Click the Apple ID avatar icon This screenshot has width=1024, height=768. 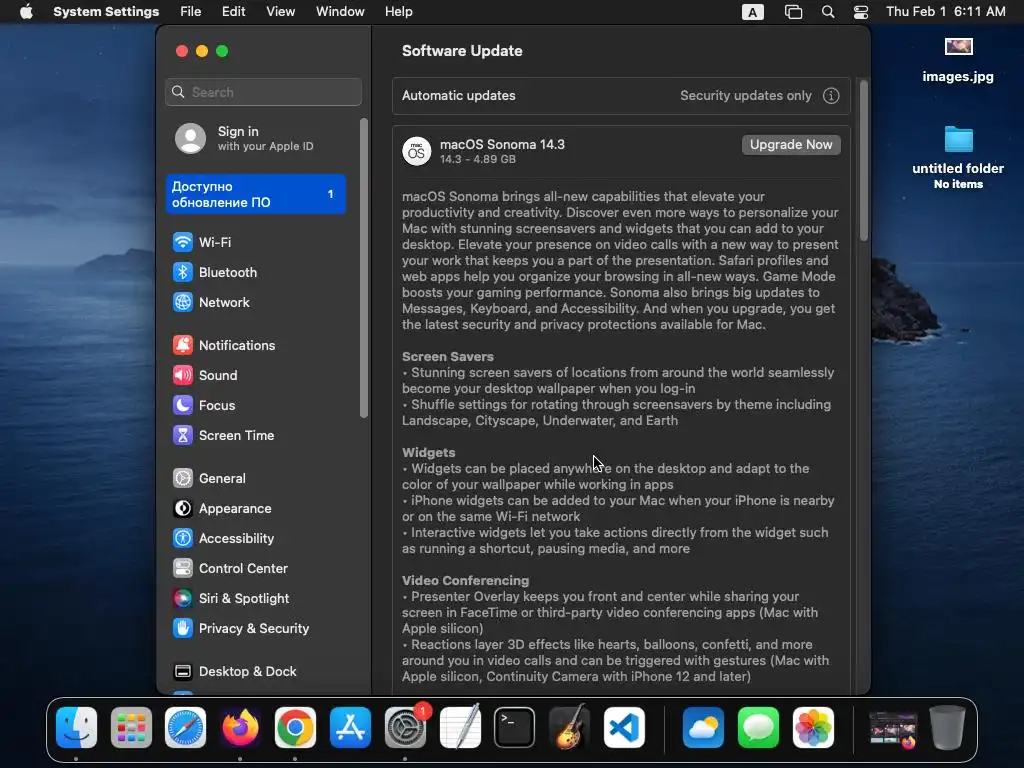(x=191, y=138)
